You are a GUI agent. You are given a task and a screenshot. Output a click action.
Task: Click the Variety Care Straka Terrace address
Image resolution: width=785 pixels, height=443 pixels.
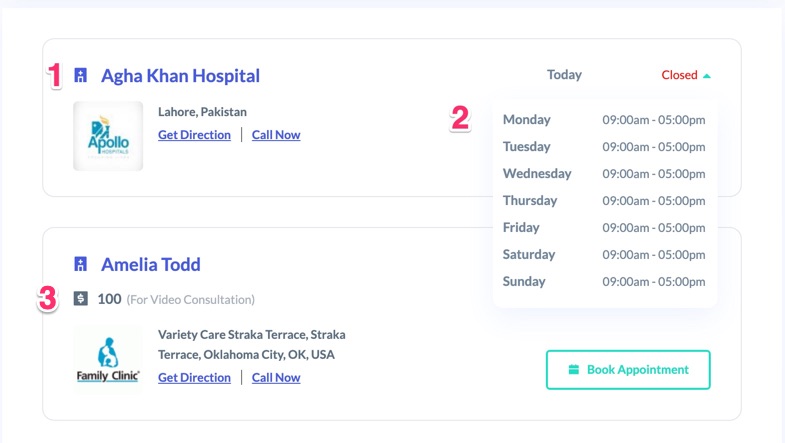[252, 344]
